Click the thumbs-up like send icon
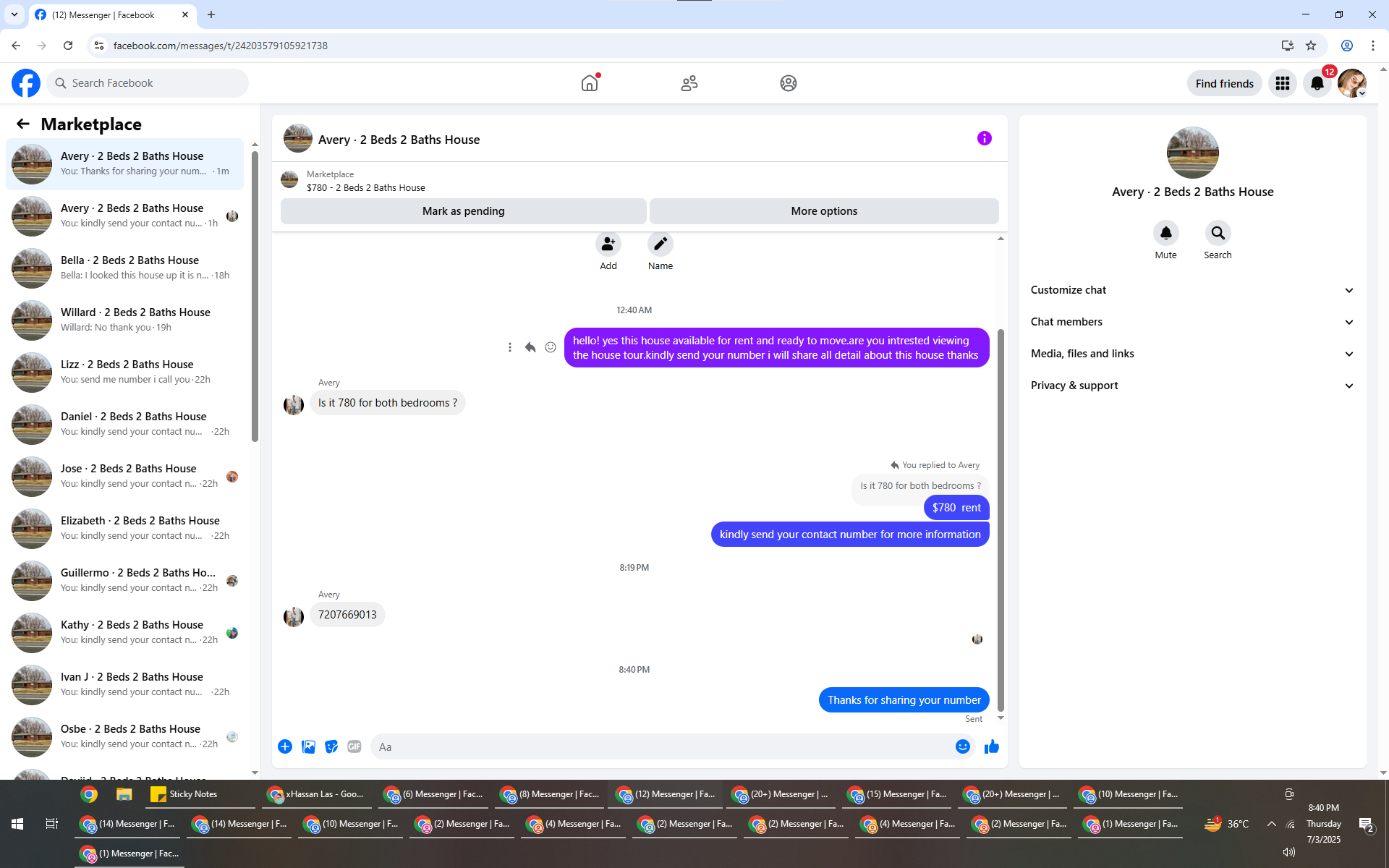 991,746
